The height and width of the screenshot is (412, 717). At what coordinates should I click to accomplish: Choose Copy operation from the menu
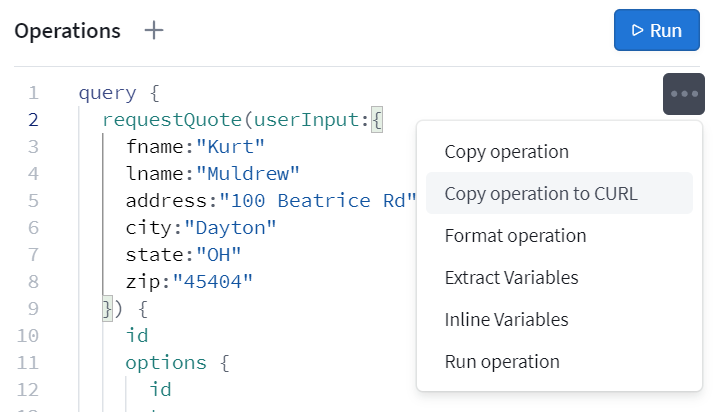pyautogui.click(x=506, y=152)
